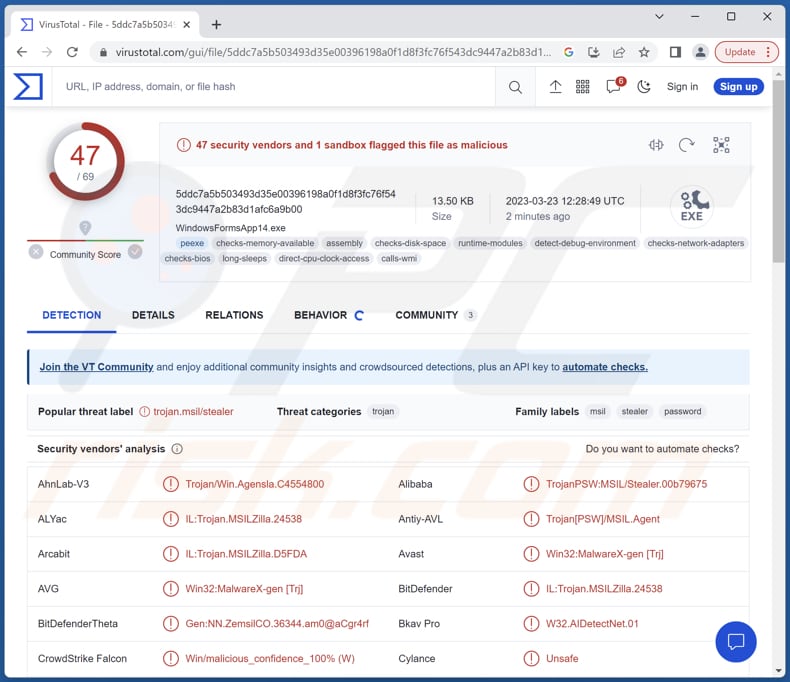The width and height of the screenshot is (790, 682).
Task: Click the community score upvote checkmark
Action: coord(134,252)
